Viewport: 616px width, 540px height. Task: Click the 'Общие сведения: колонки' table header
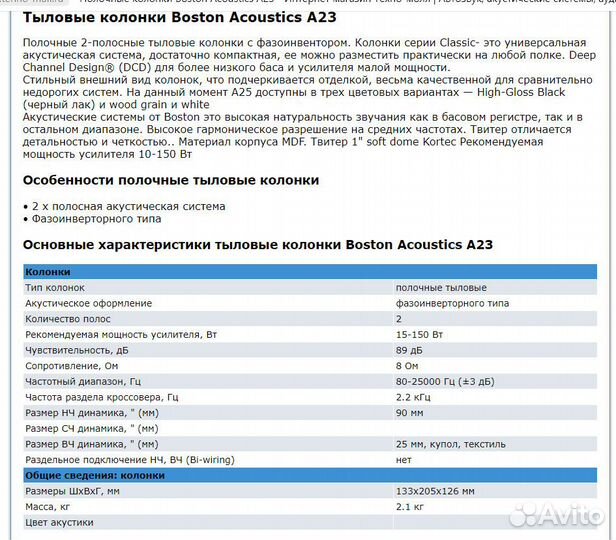93,475
